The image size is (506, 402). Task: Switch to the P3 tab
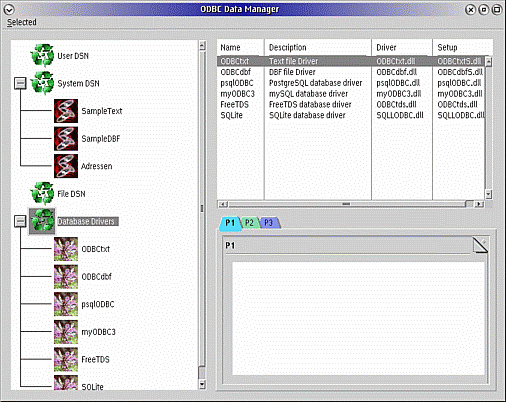click(269, 223)
